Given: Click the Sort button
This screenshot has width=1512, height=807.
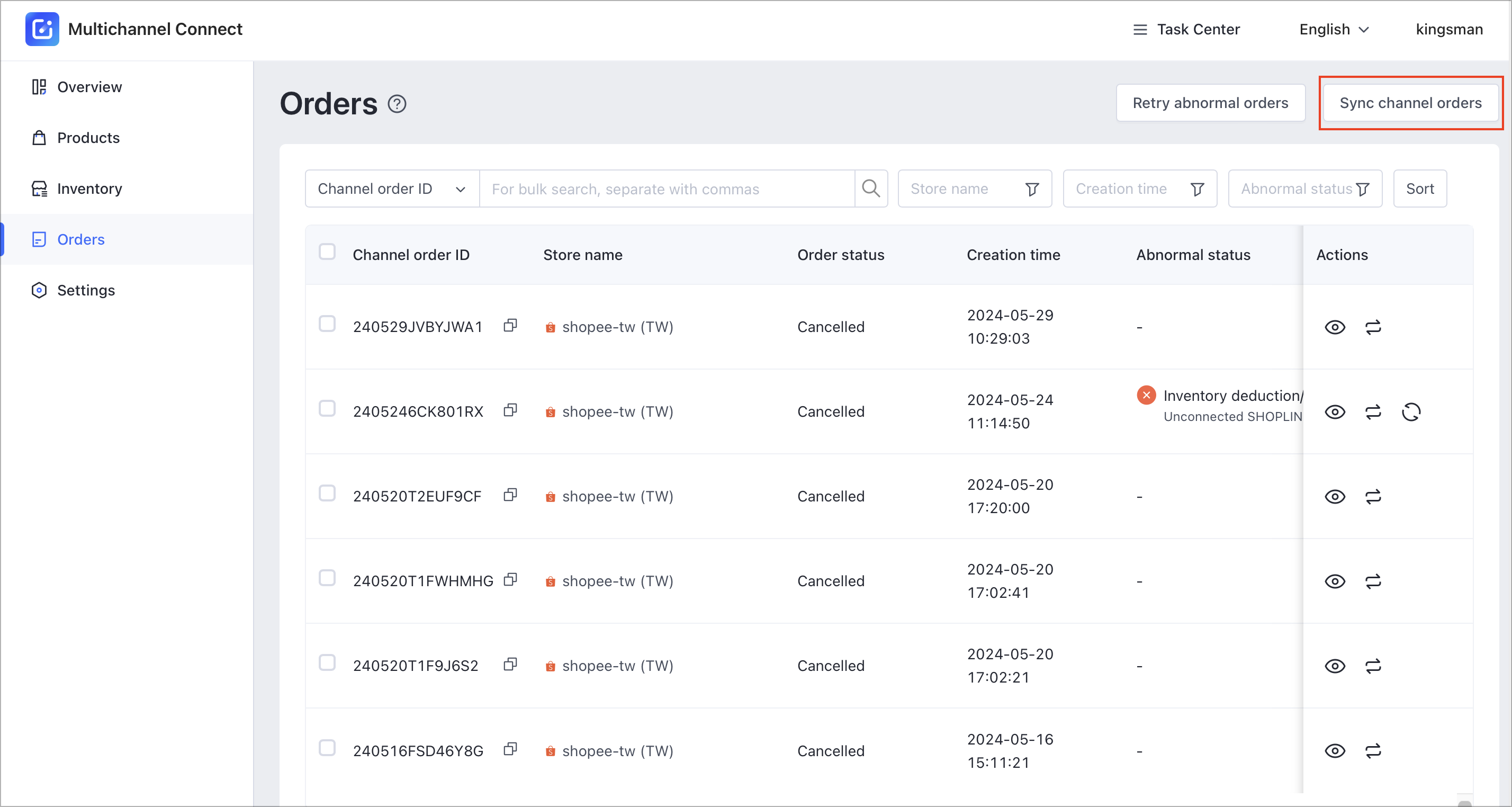Looking at the screenshot, I should click(x=1420, y=189).
